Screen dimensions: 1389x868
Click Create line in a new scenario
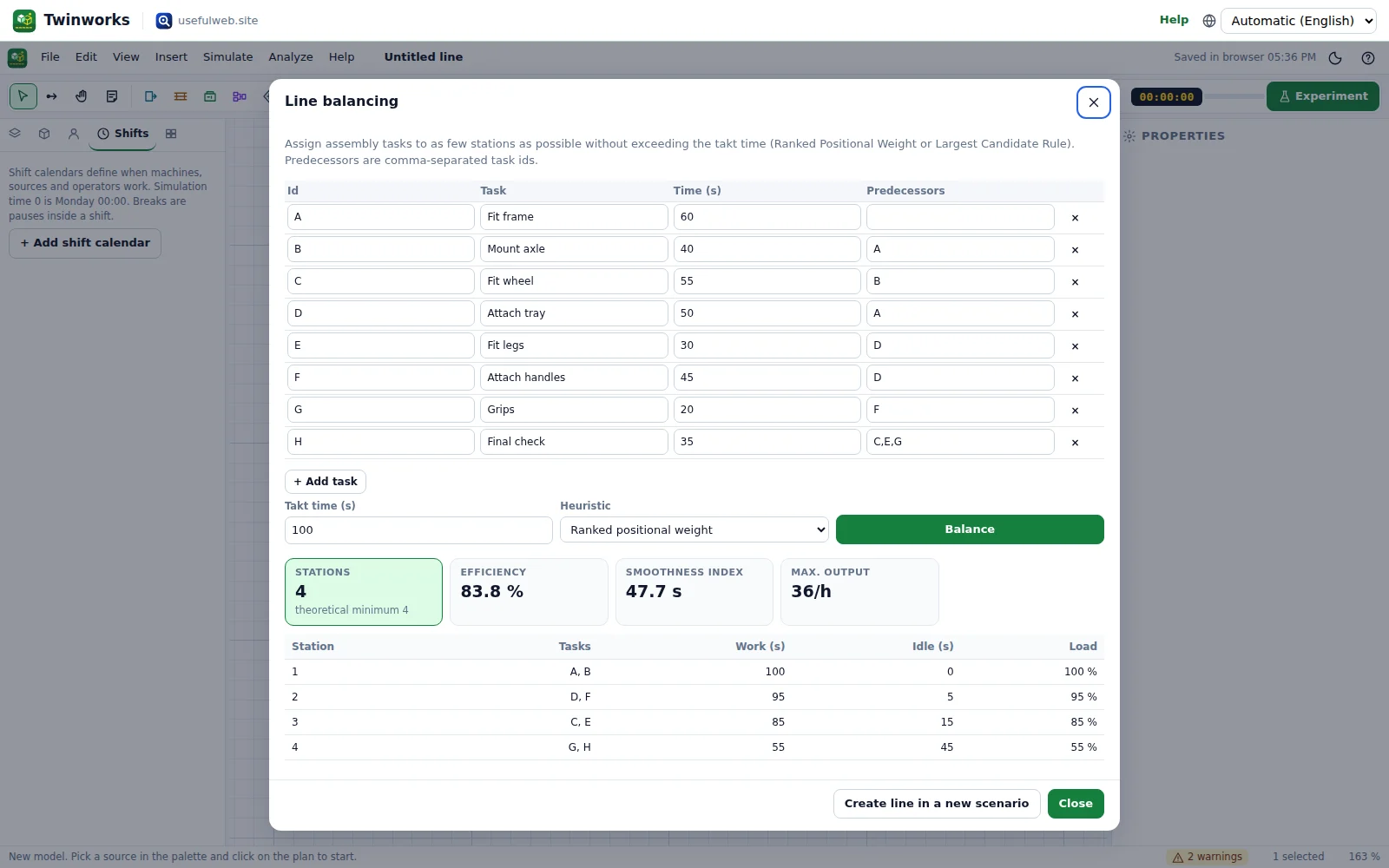(937, 804)
